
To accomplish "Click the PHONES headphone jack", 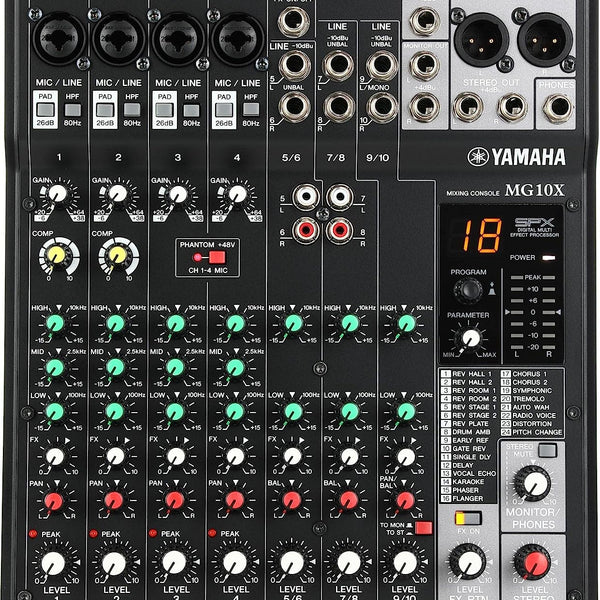I will [558, 107].
